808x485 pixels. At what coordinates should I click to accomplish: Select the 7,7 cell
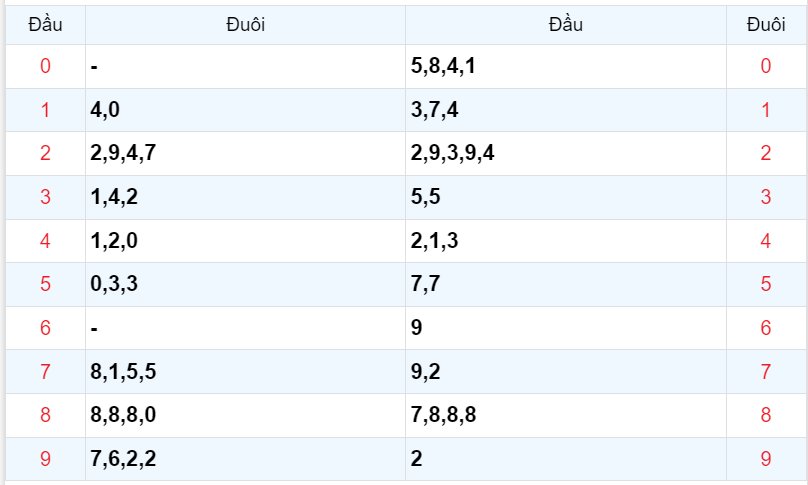click(x=426, y=284)
